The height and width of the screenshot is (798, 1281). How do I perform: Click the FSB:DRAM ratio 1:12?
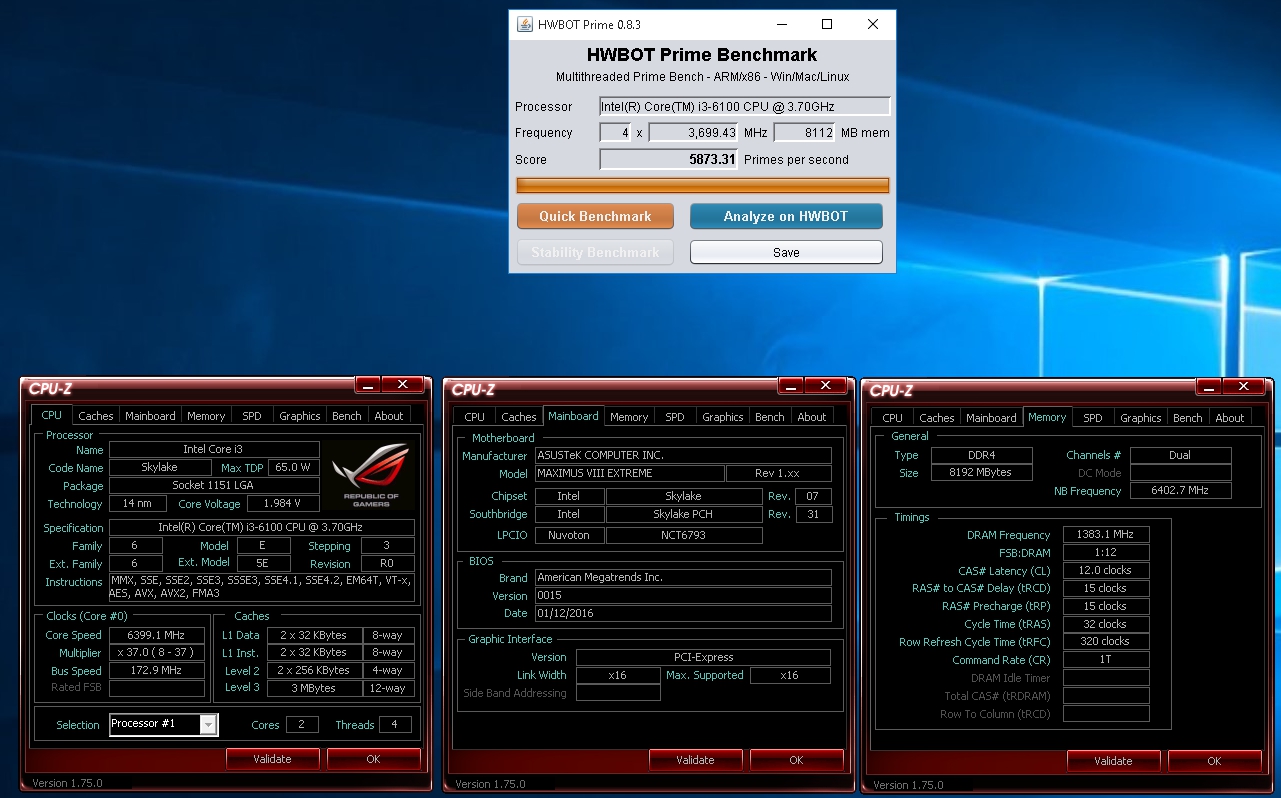coord(1106,553)
